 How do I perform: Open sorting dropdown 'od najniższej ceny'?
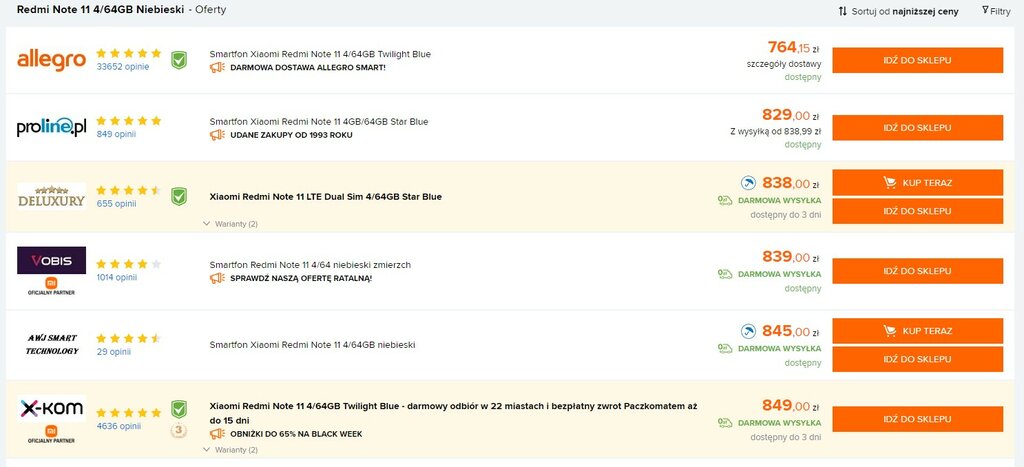[925, 12]
